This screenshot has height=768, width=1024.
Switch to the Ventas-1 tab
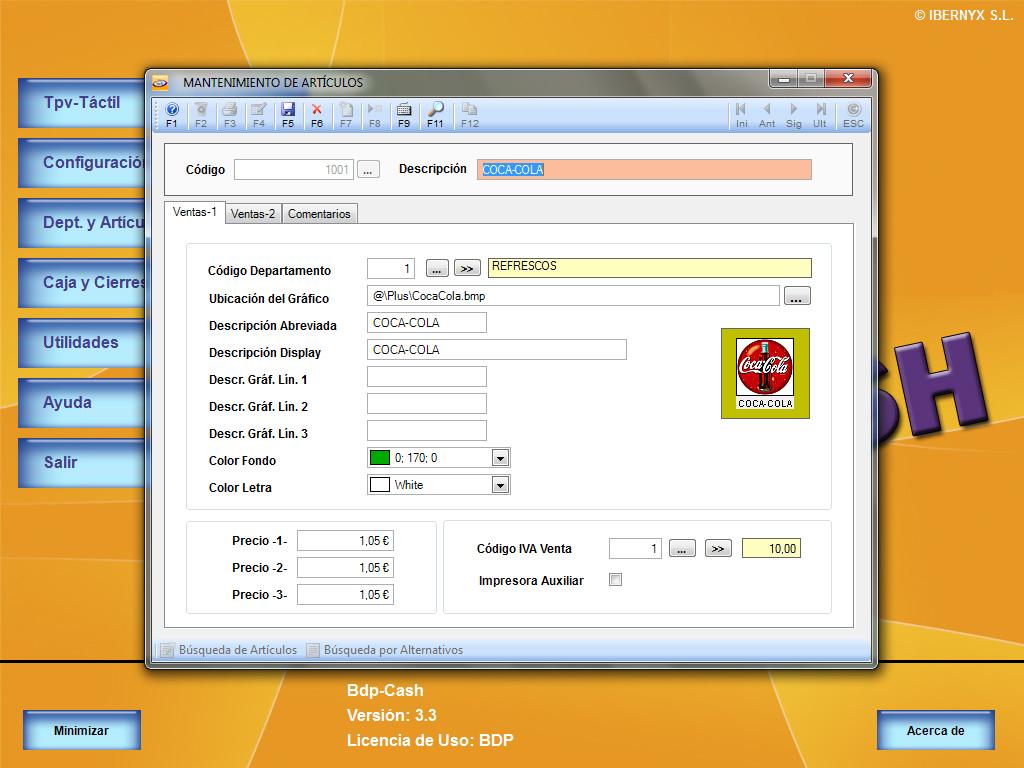(195, 212)
